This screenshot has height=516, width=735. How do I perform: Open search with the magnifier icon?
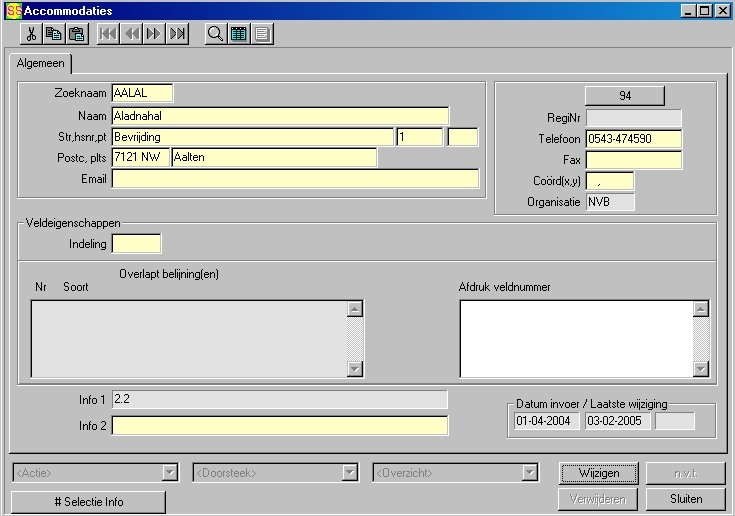[215, 34]
